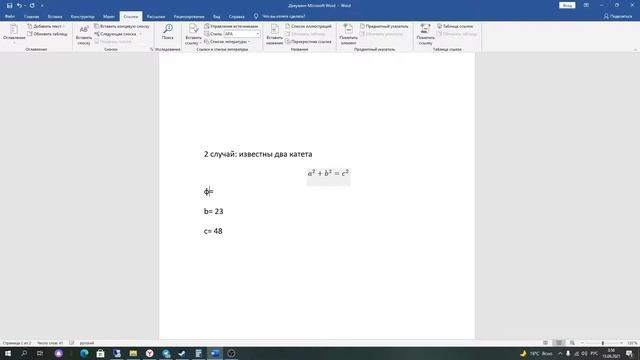Insert a footnote with Вставить сноску
The height and width of the screenshot is (360, 640).
84,35
